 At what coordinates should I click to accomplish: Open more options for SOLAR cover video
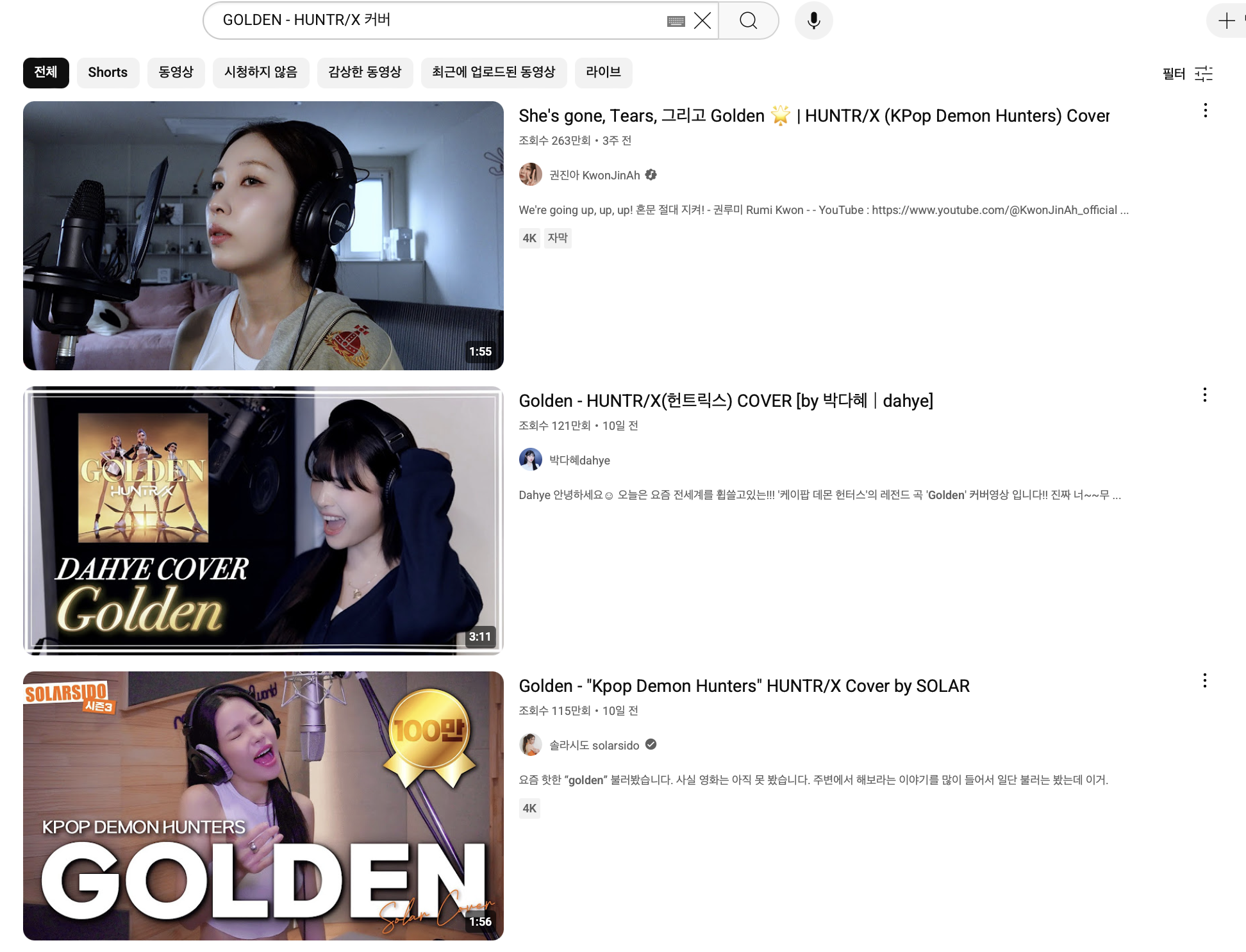coord(1205,680)
